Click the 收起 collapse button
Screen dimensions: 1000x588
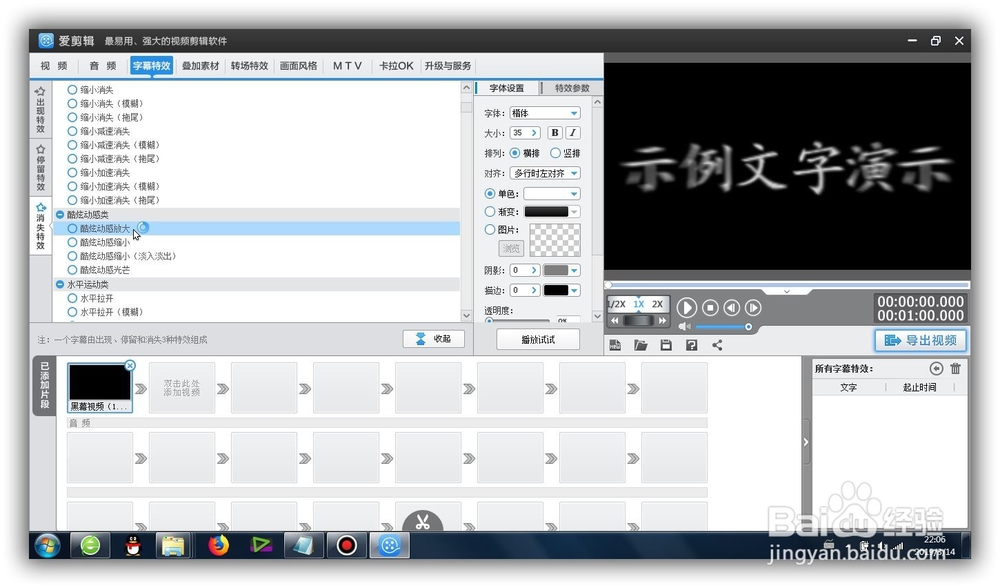[434, 339]
